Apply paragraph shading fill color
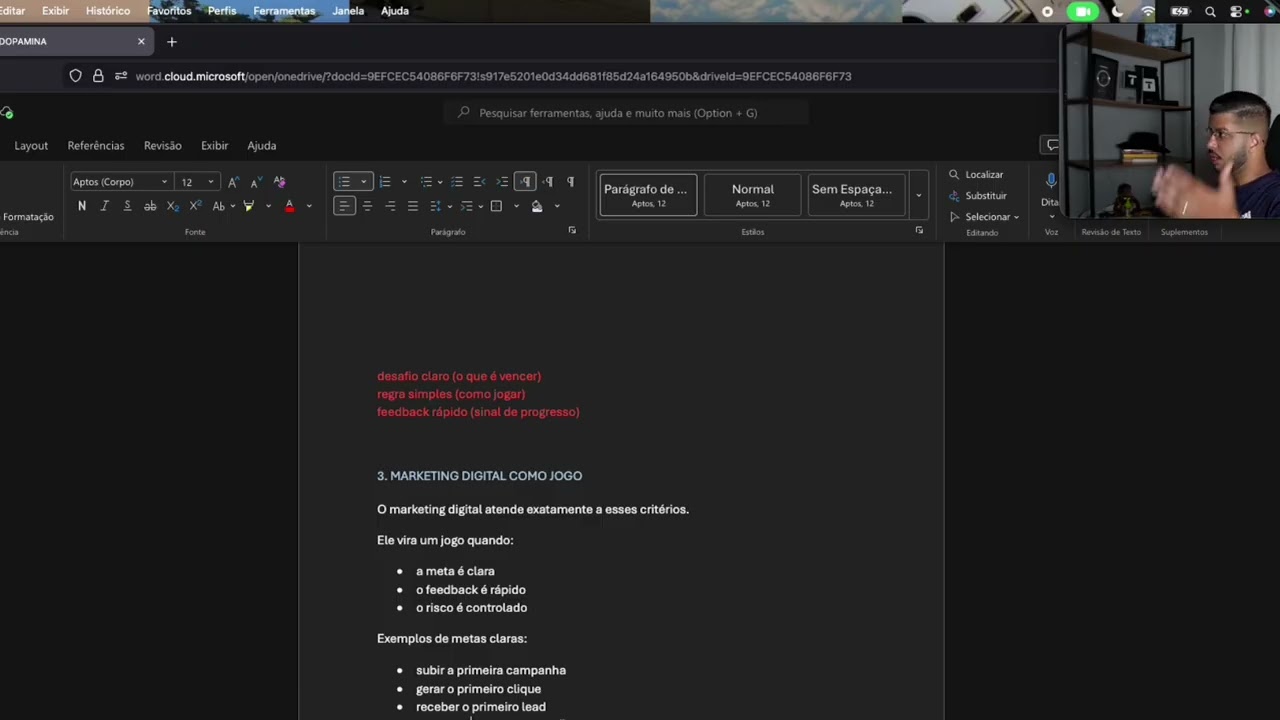1280x720 pixels. (537, 206)
